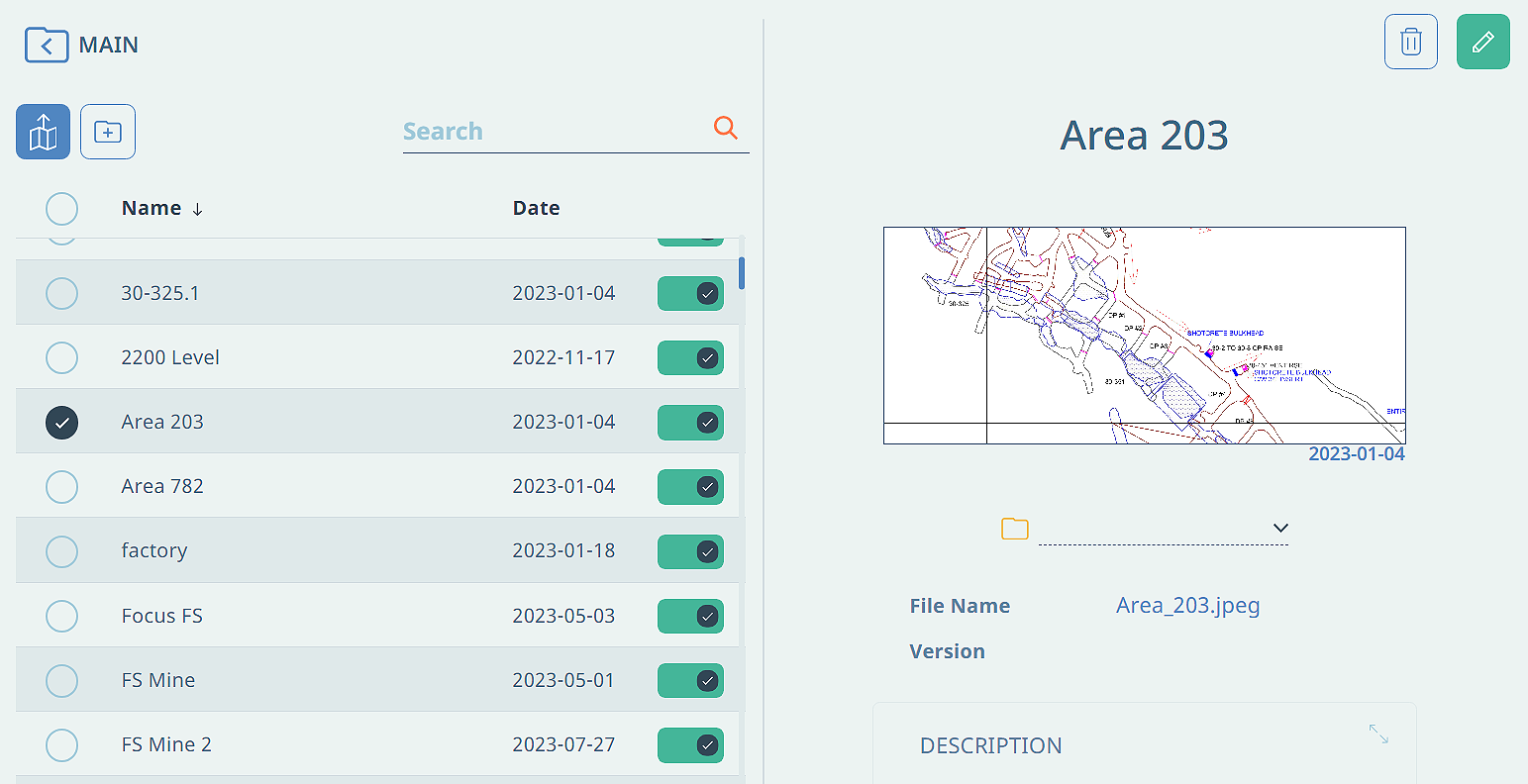Sort the list by the Name column arrow

(197, 209)
